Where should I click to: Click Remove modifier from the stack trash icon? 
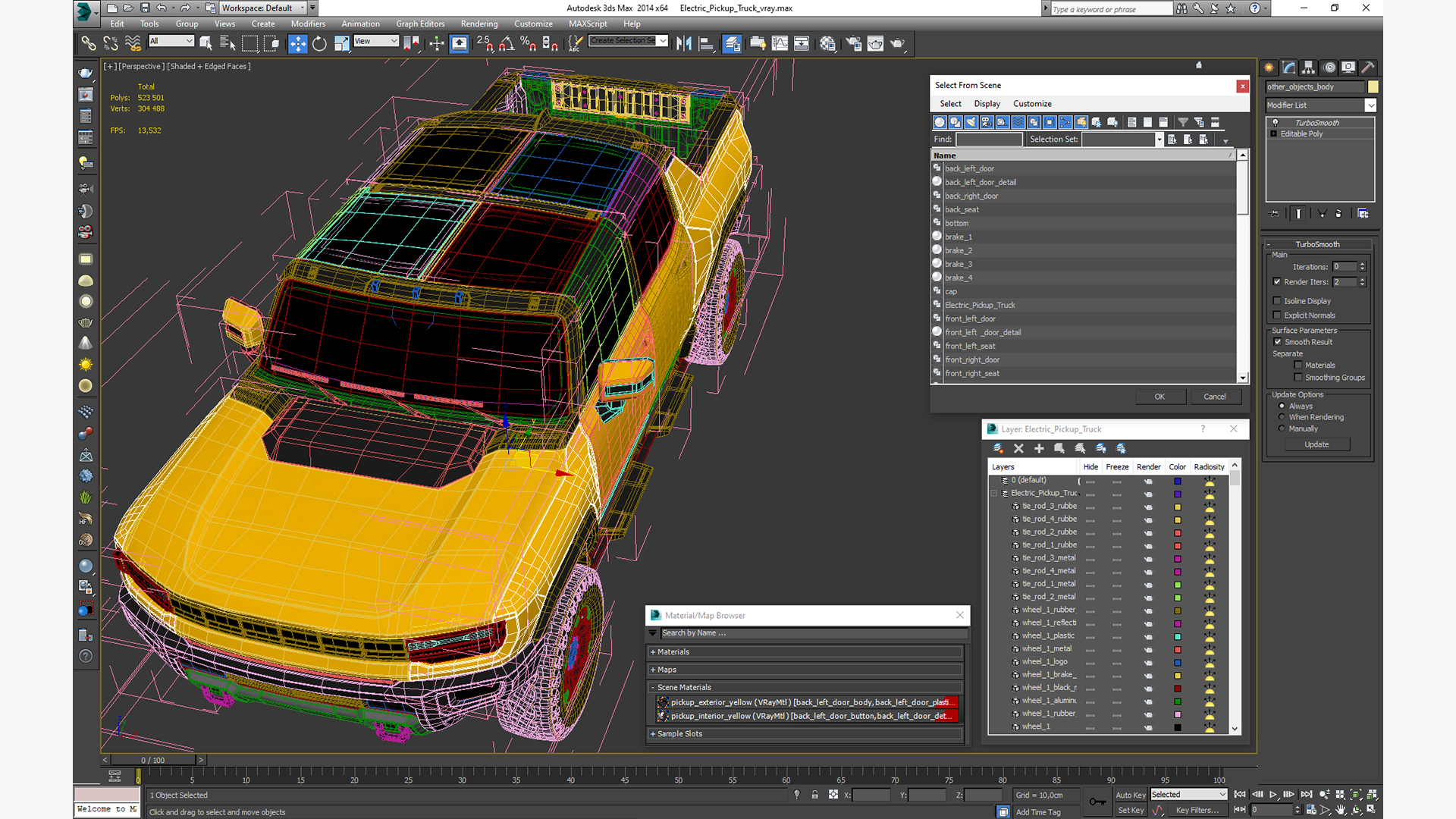(x=1338, y=214)
